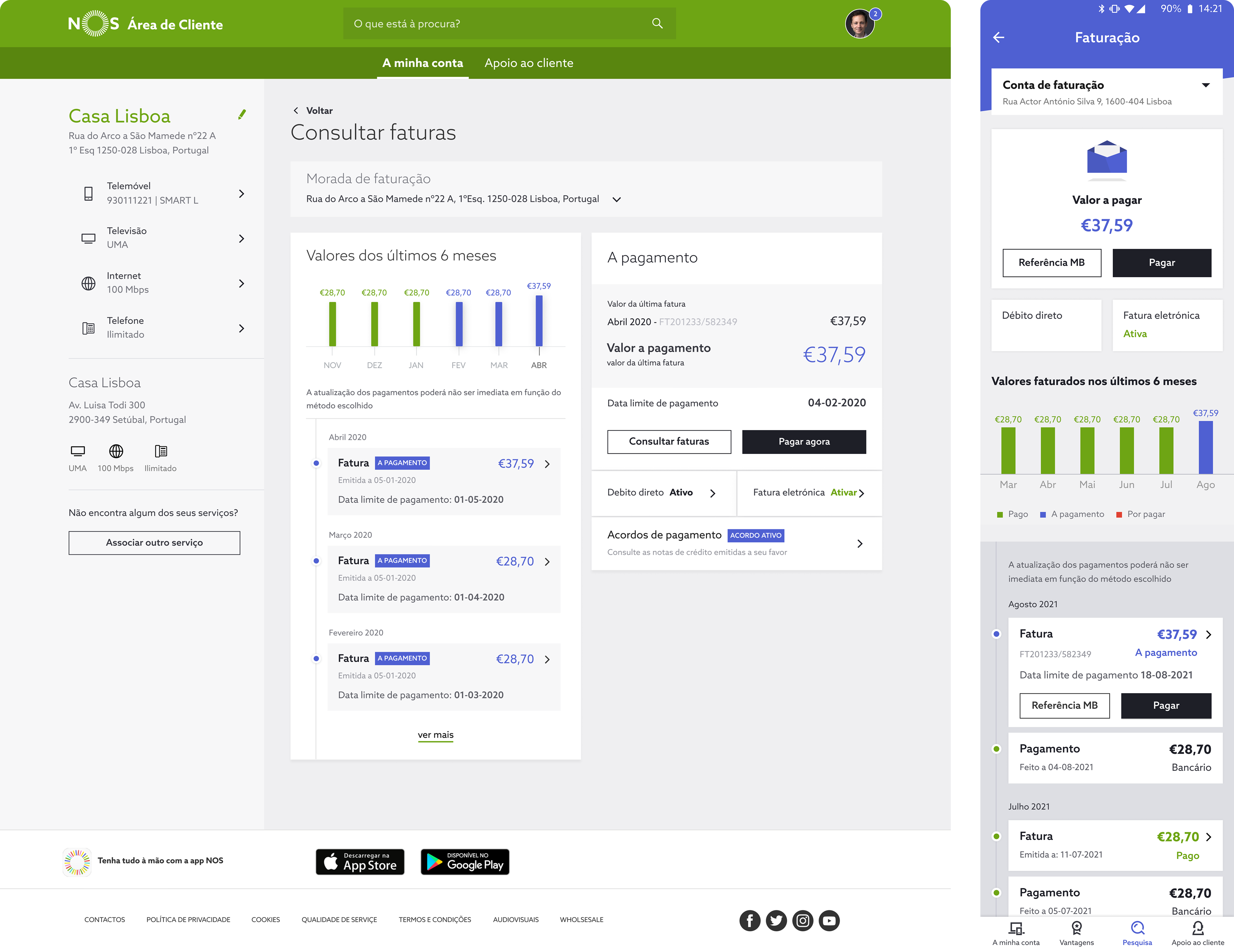Screen dimensions: 1234x952
Task: Open Contactos footer link
Action: (x=104, y=920)
